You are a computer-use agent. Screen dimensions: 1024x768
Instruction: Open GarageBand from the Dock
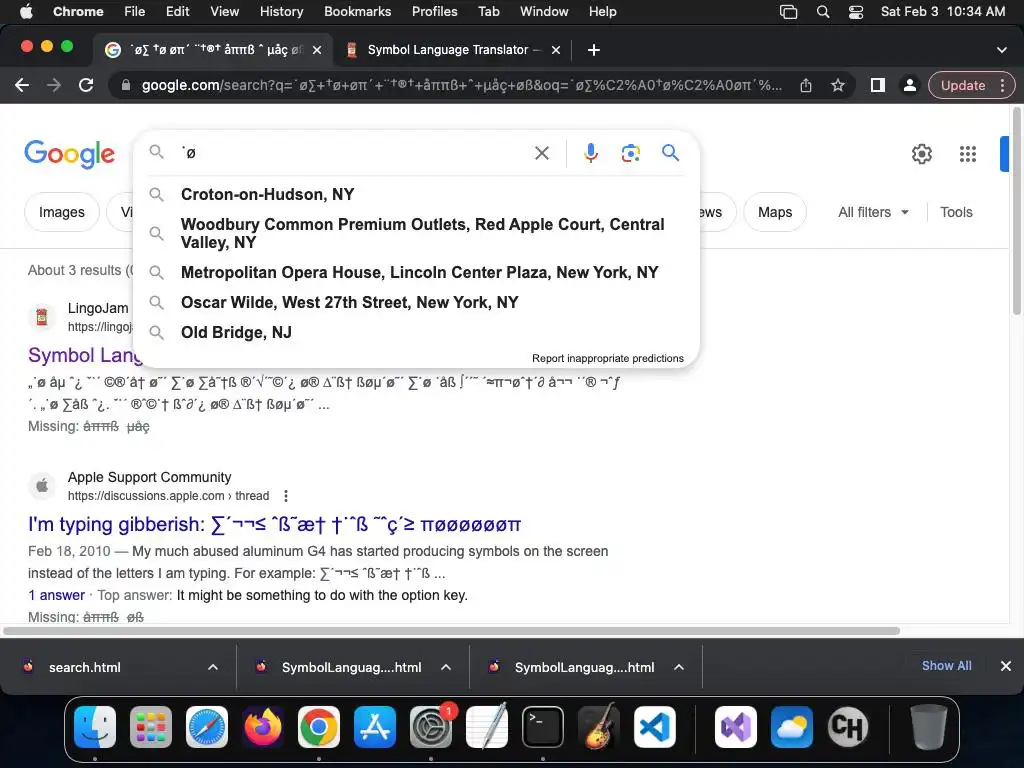click(x=599, y=727)
